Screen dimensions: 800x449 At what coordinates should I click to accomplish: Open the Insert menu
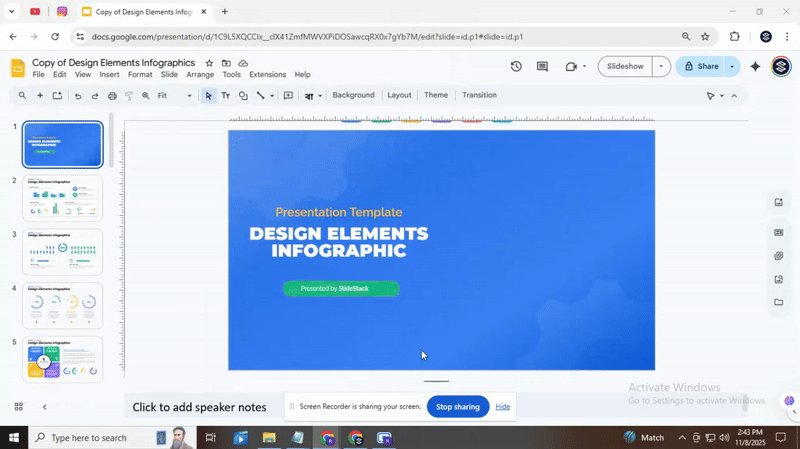pyautogui.click(x=109, y=75)
